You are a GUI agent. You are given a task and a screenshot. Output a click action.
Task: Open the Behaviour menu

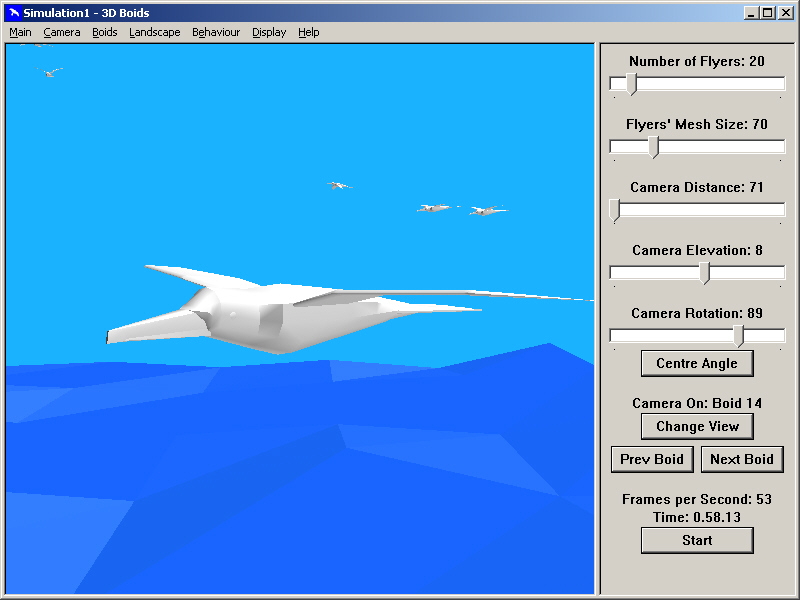(x=216, y=32)
